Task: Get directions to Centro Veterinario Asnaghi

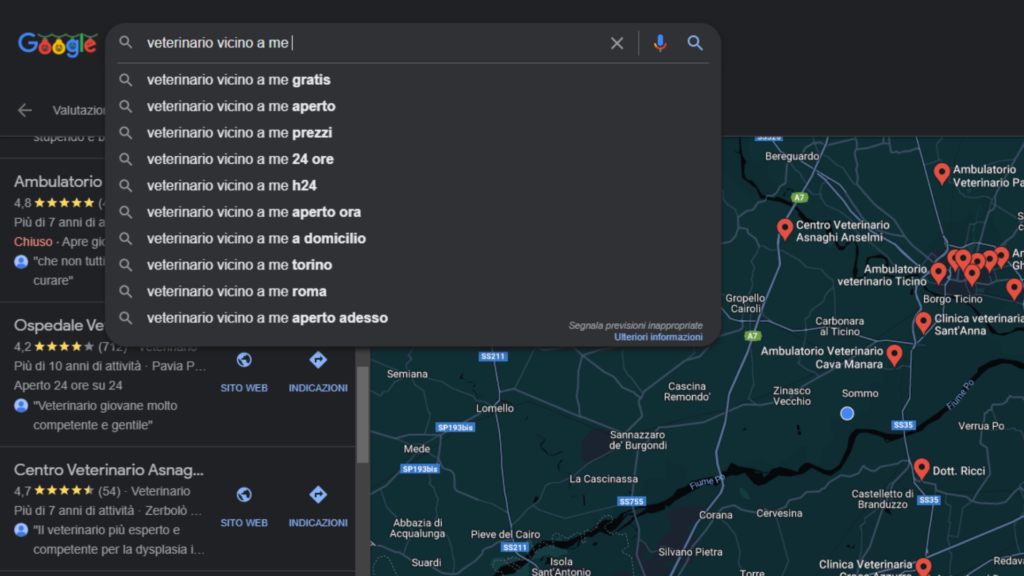Action: [x=318, y=495]
